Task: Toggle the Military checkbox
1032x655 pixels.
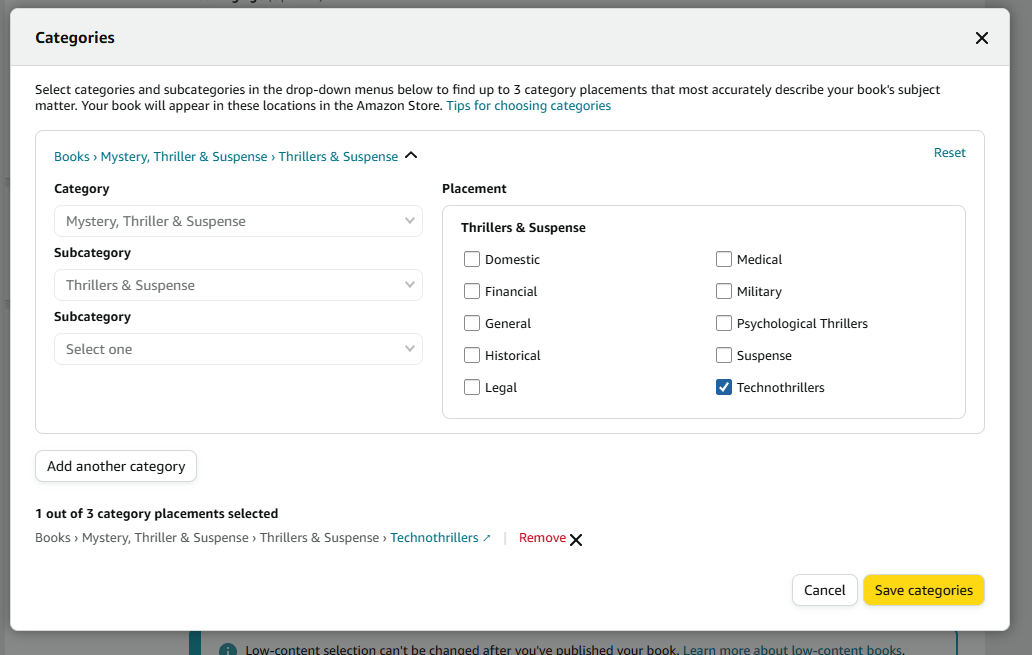Action: point(724,292)
